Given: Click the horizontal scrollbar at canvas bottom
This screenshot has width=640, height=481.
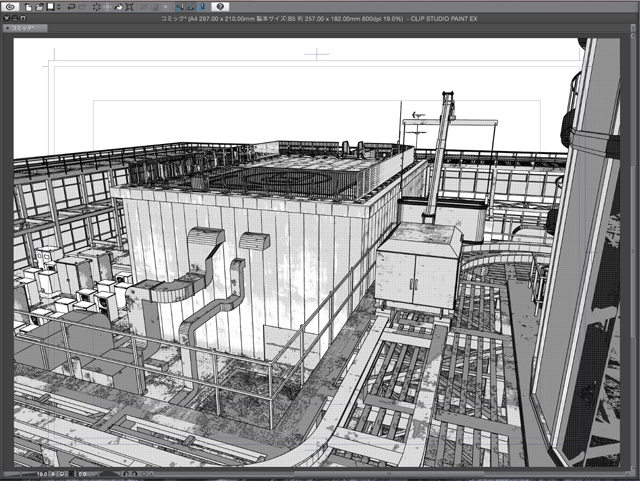Looking at the screenshot, I should pyautogui.click(x=389, y=474).
